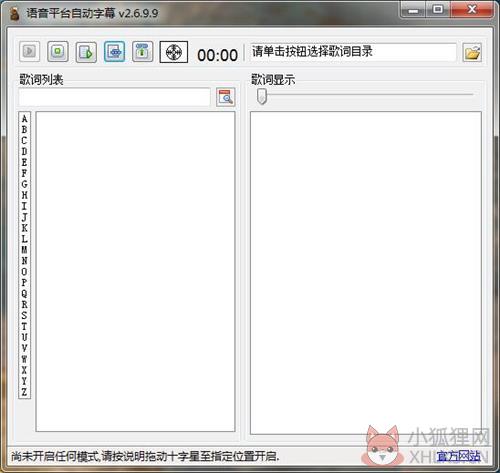Filter lyrics by letter L
500x473 pixels.
click(x=24, y=239)
